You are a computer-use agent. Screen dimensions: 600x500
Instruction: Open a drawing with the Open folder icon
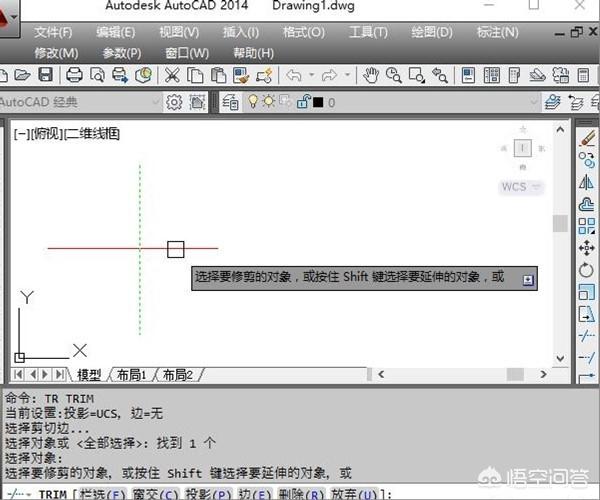pyautogui.click(x=22, y=75)
